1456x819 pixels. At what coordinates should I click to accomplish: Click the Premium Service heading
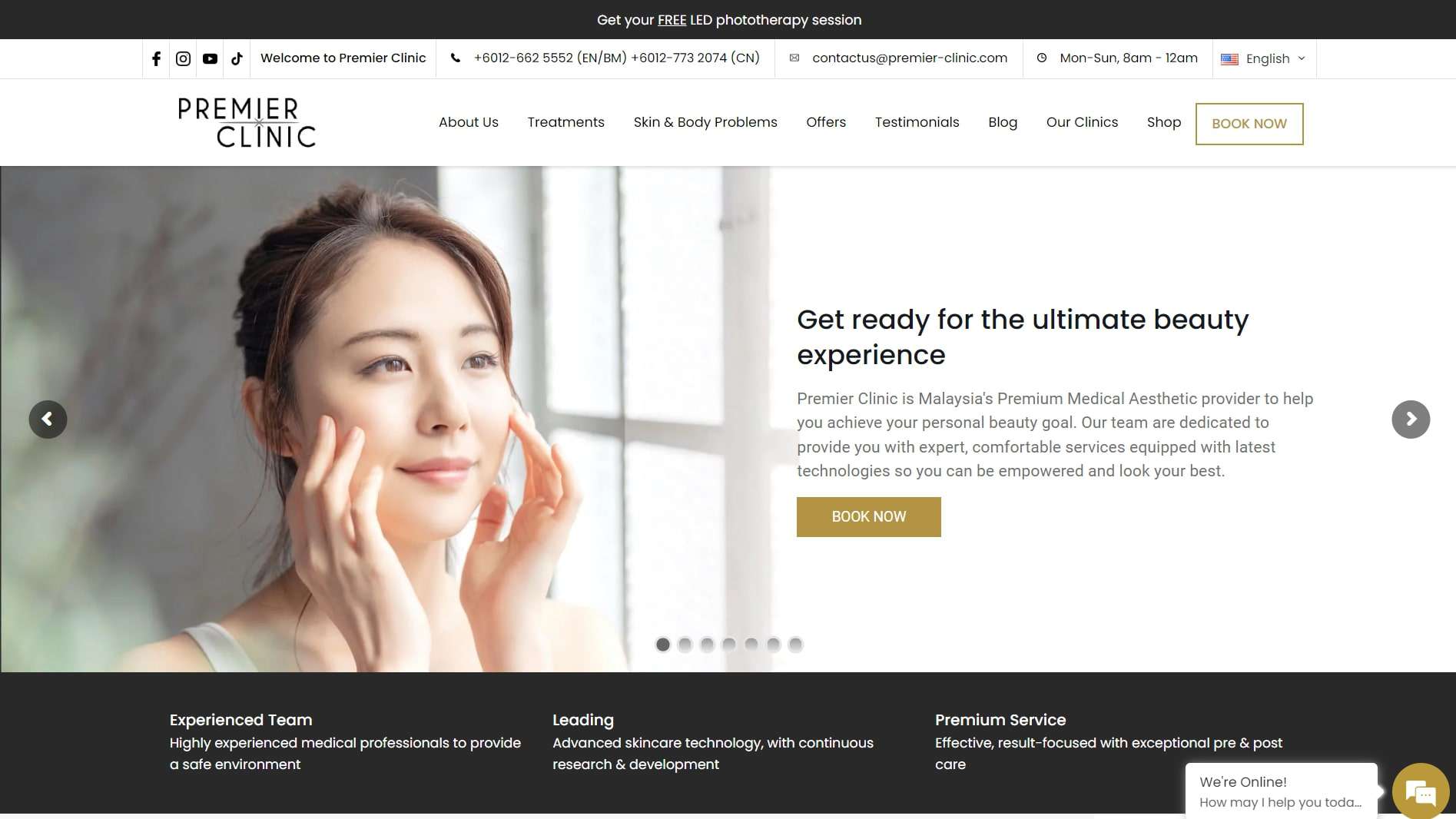[1000, 720]
